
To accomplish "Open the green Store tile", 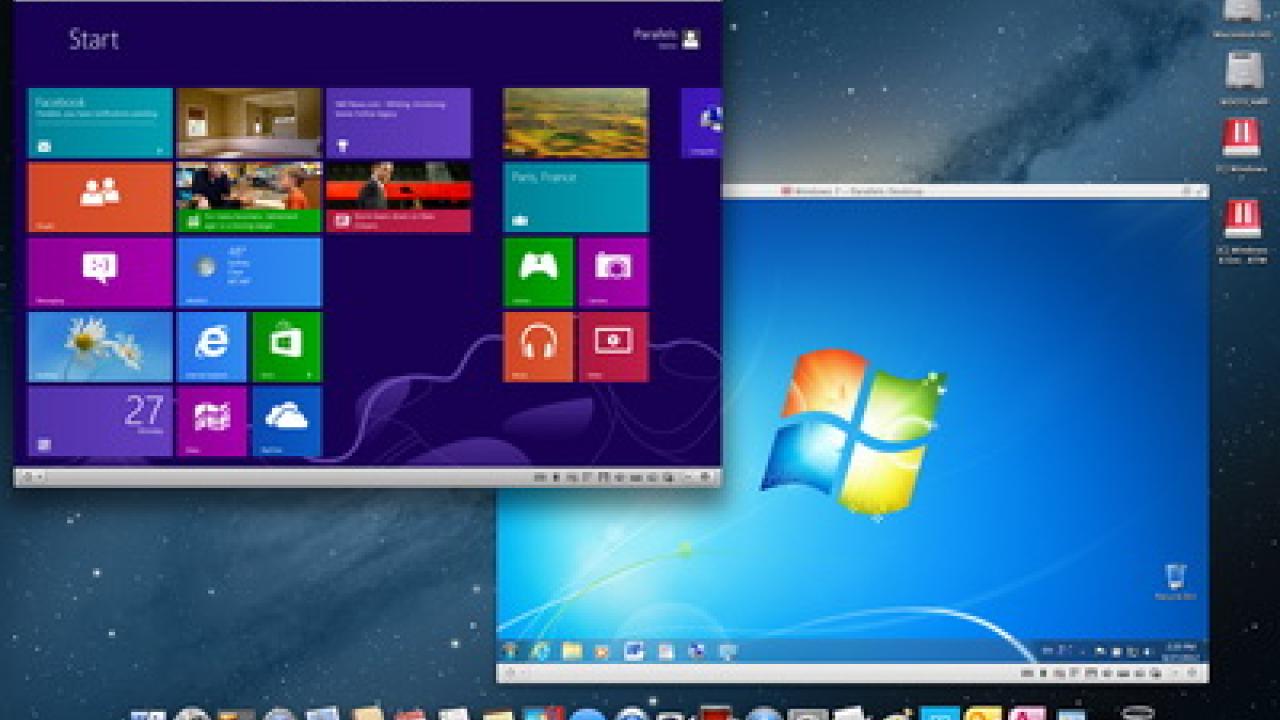I will click(x=287, y=346).
